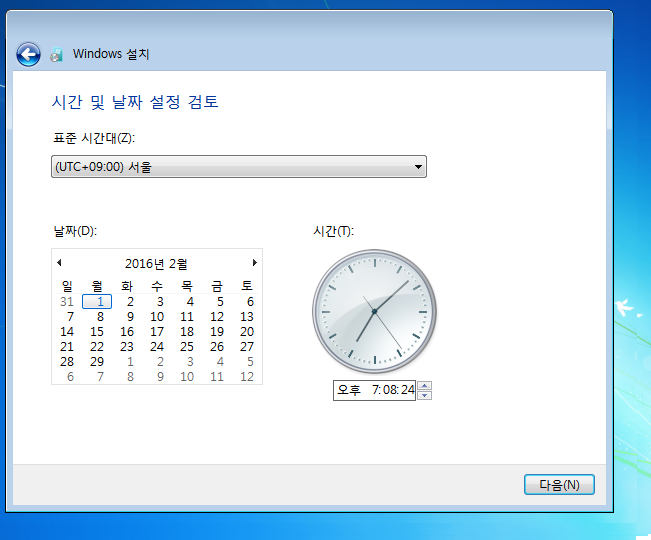Select date 27 in calendar
Viewport: 651px width, 540px height.
[247, 347]
